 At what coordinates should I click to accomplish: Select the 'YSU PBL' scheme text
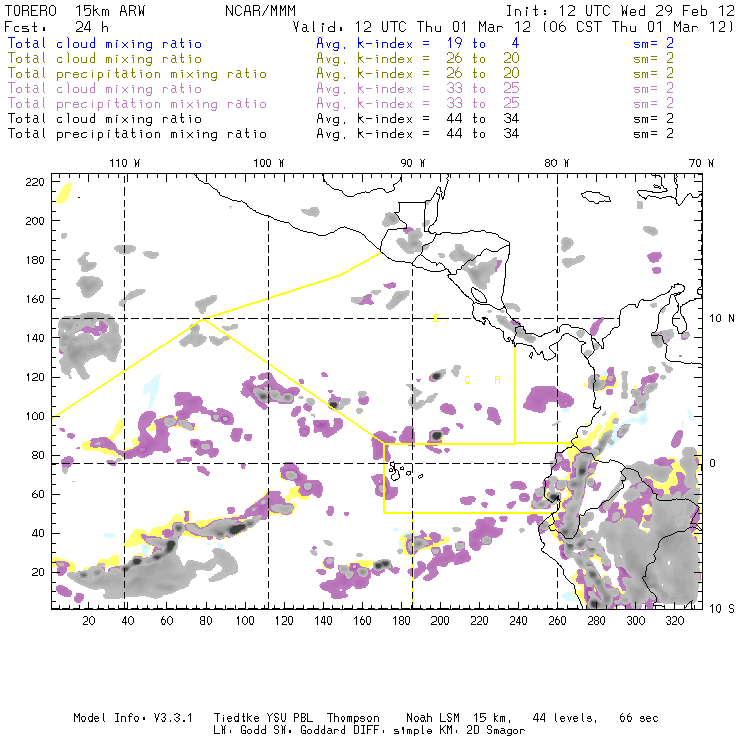click(x=289, y=718)
